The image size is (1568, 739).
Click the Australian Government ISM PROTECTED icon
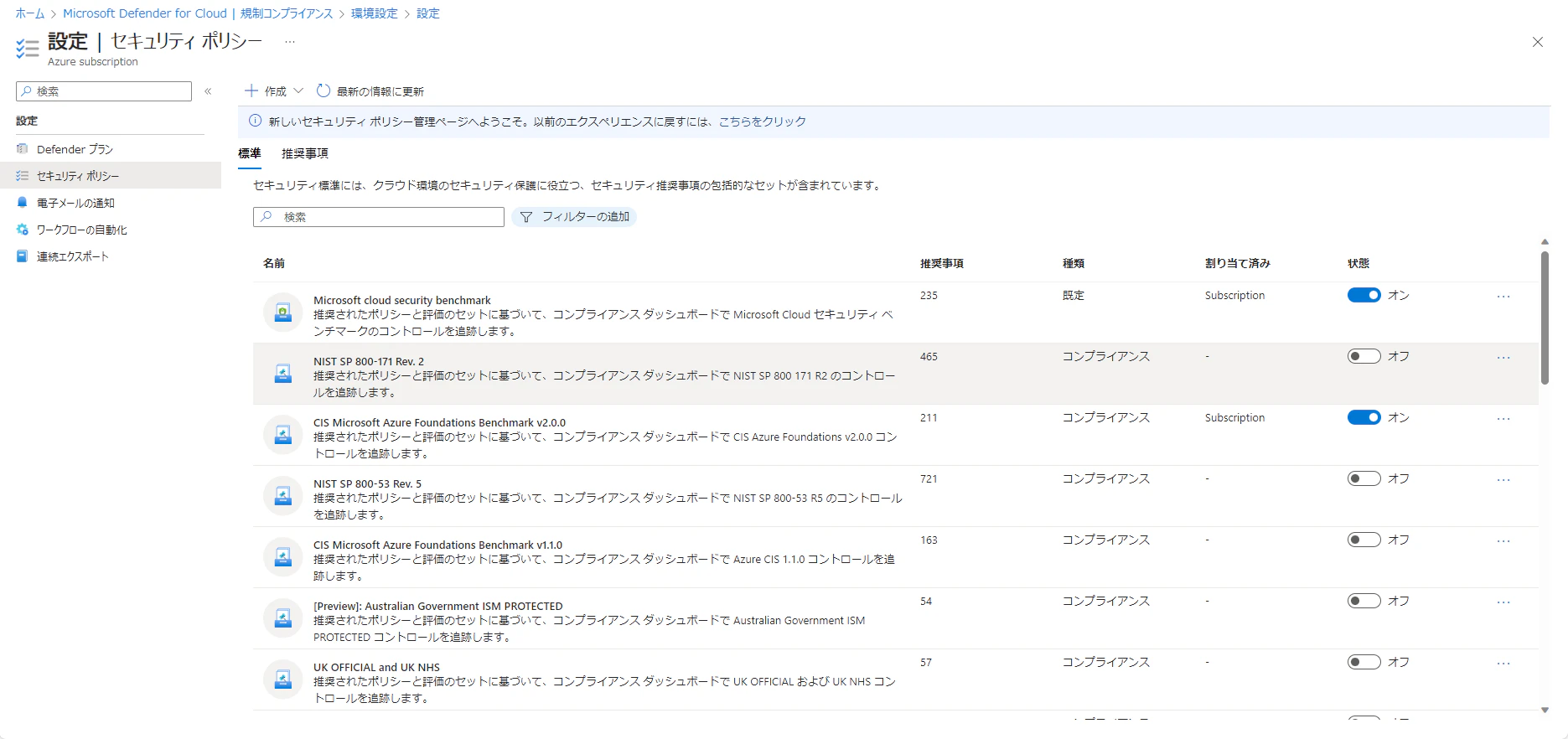pyautogui.click(x=283, y=618)
